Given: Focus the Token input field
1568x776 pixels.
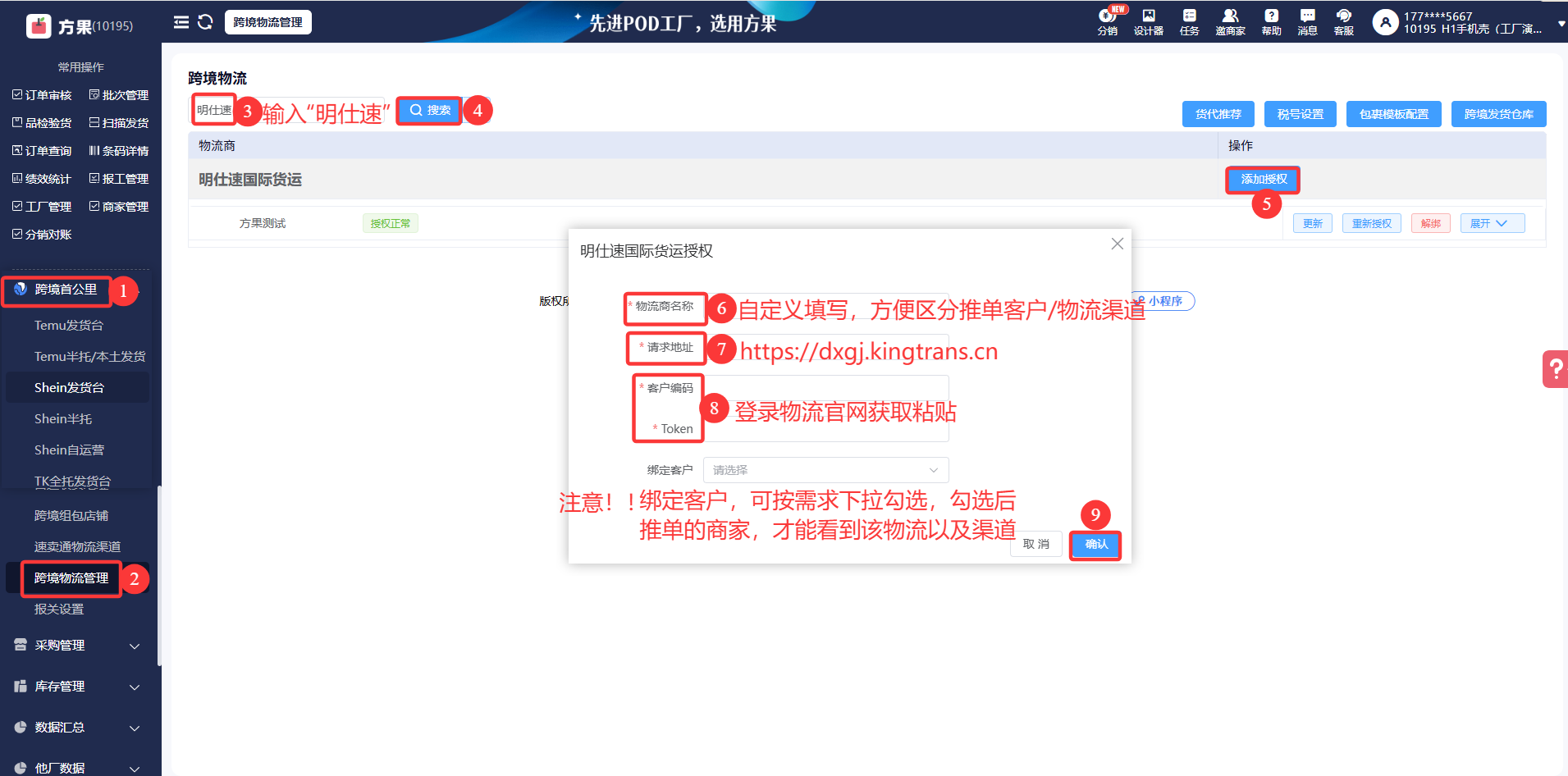Looking at the screenshot, I should [x=825, y=429].
